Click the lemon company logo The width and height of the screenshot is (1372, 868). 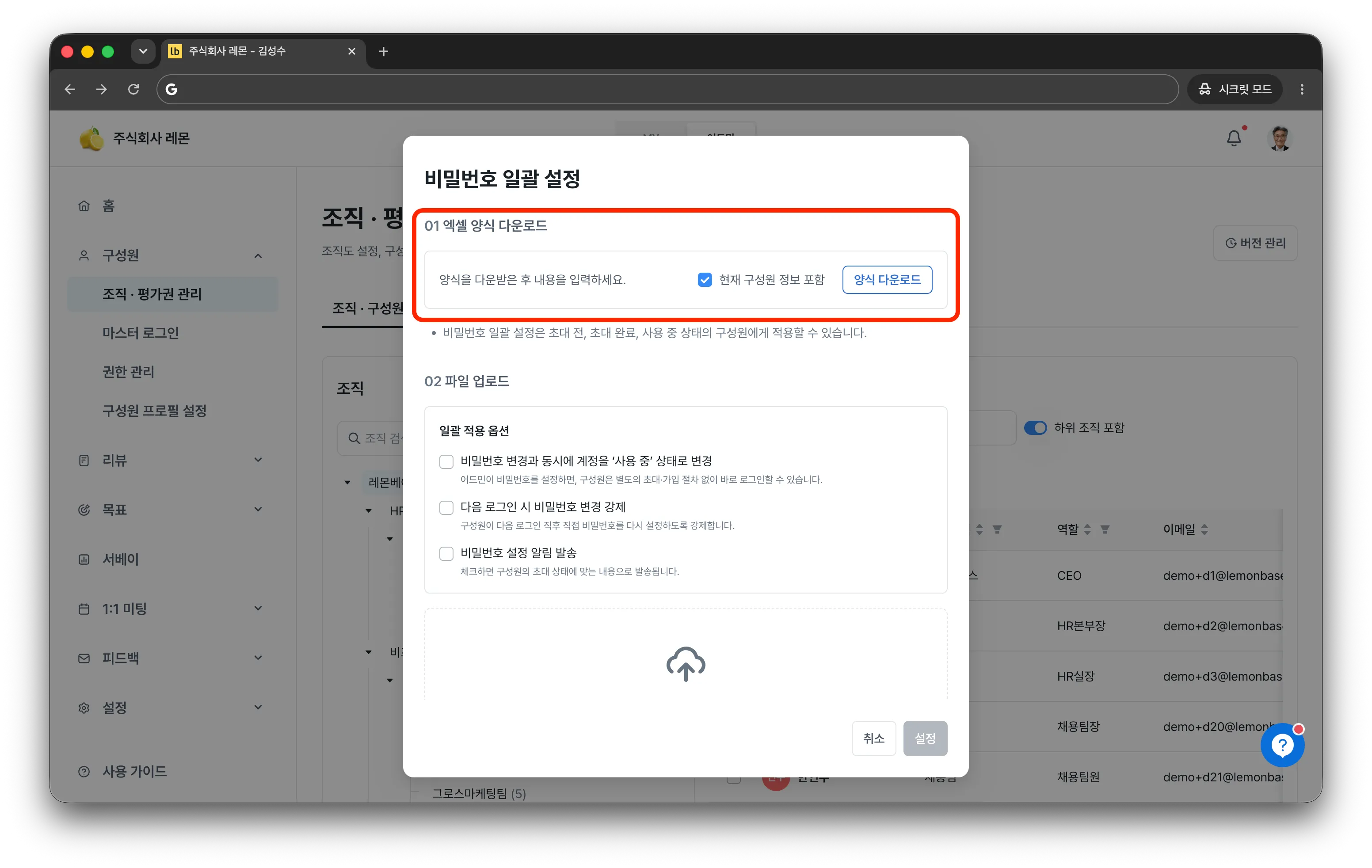[x=91, y=138]
